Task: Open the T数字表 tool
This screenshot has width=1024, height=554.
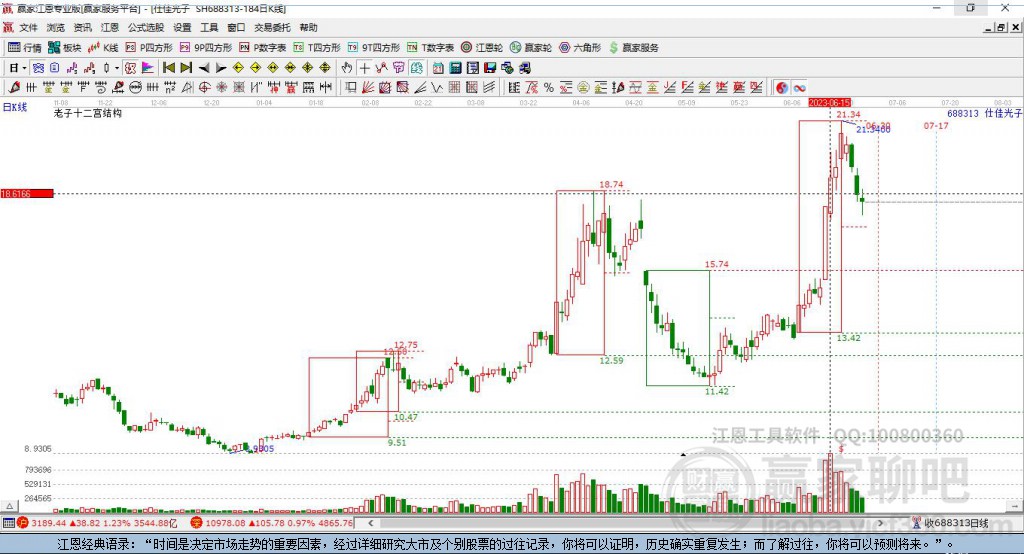Action: [x=430, y=48]
